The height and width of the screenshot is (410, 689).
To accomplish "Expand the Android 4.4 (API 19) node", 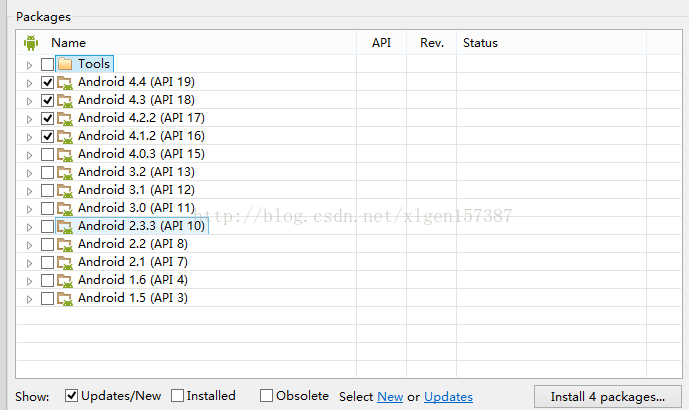I will coord(29,83).
